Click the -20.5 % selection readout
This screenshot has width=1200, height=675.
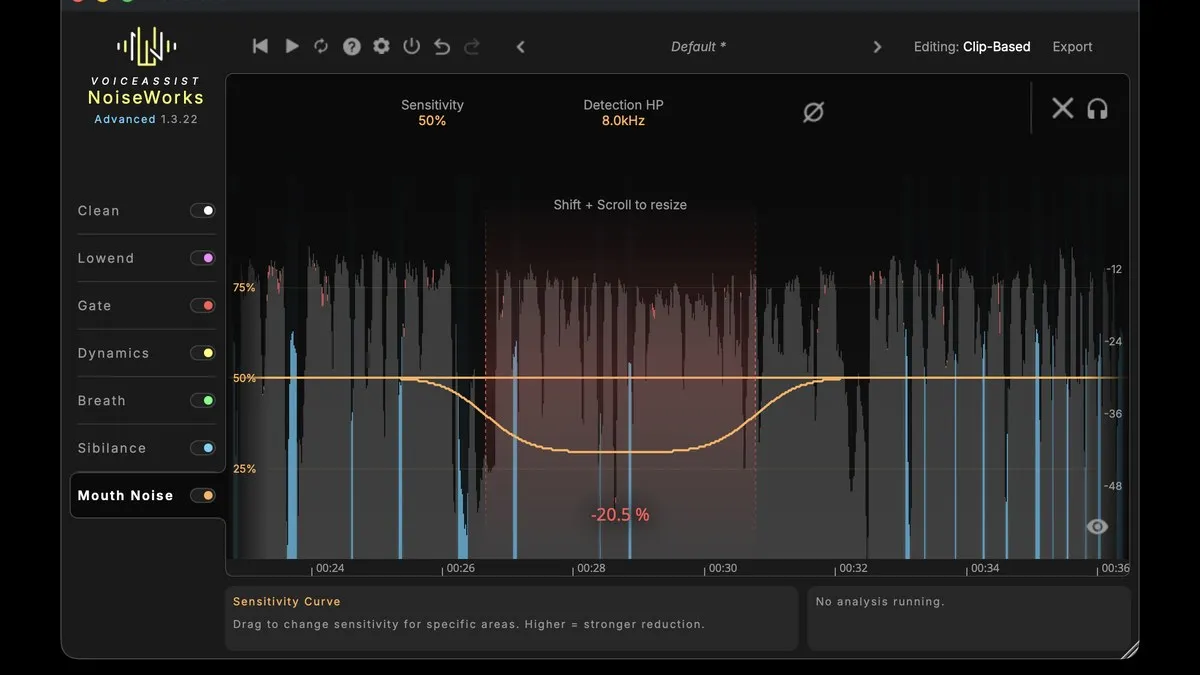click(620, 515)
